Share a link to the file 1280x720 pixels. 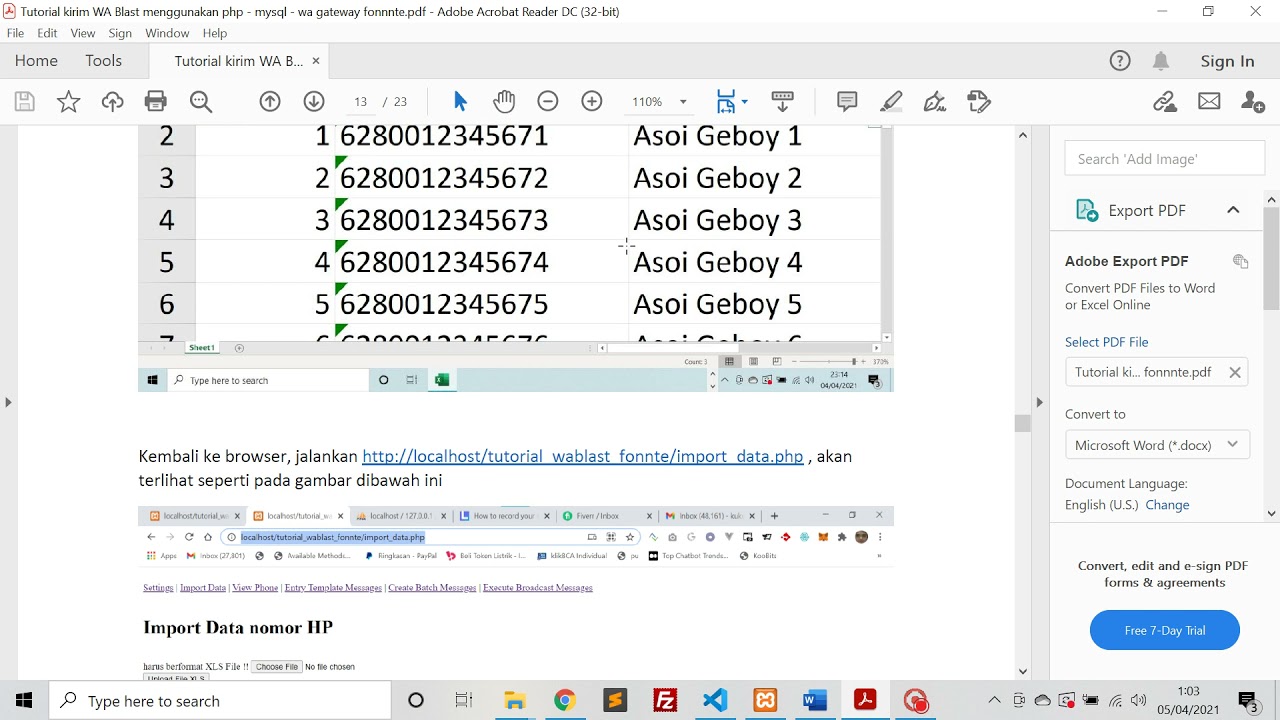pyautogui.click(x=1165, y=101)
